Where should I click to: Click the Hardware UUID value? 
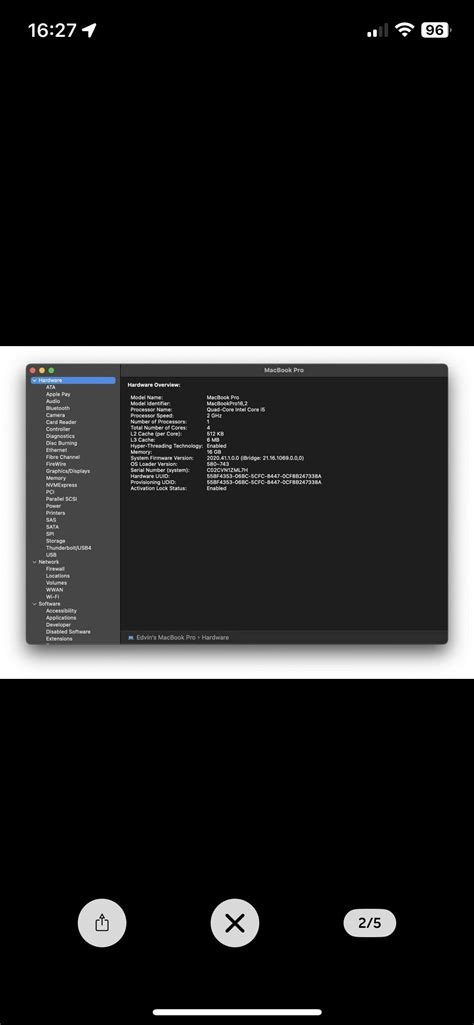263,476
